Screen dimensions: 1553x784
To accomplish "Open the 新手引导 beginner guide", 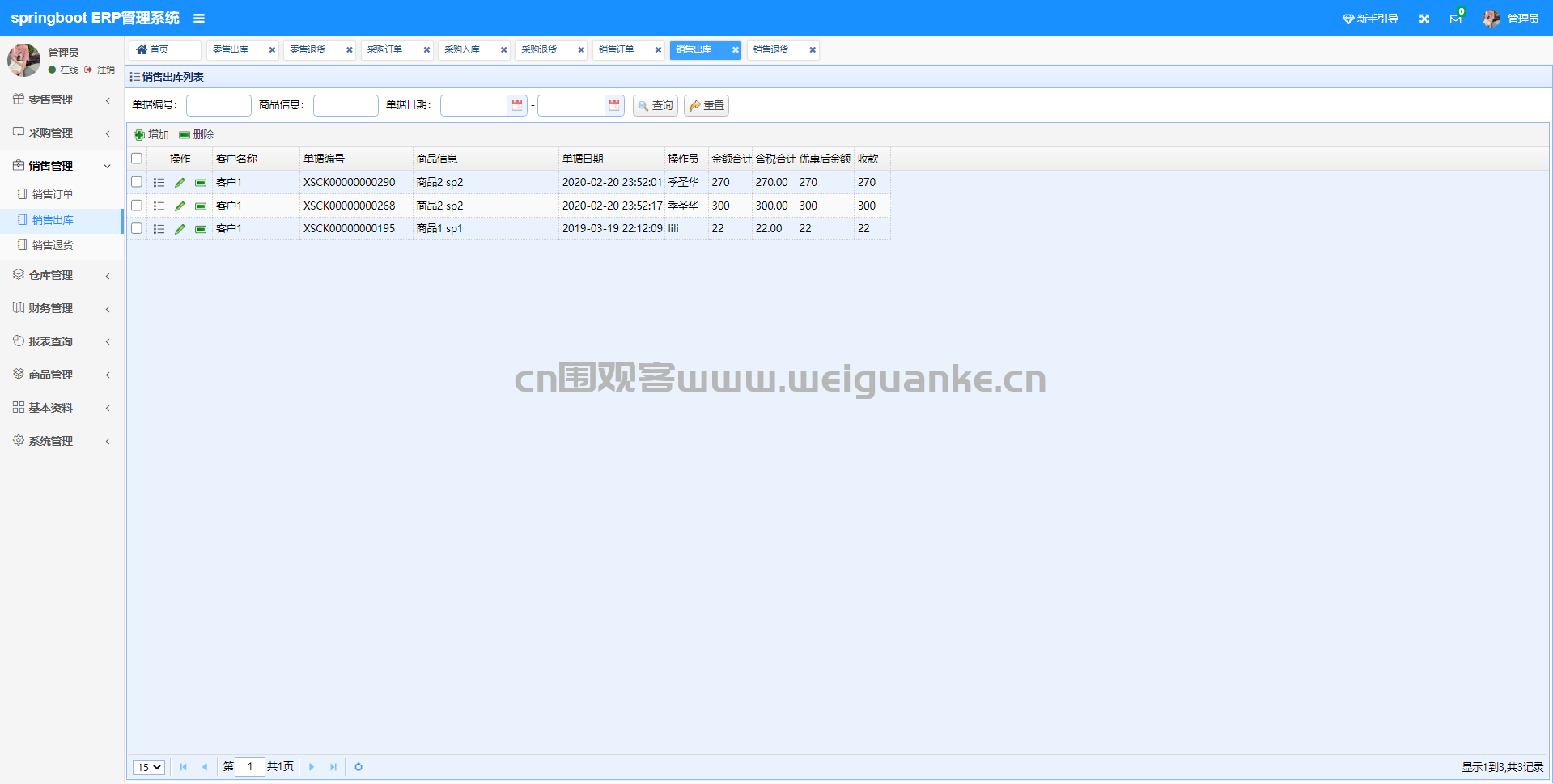I will point(1370,19).
